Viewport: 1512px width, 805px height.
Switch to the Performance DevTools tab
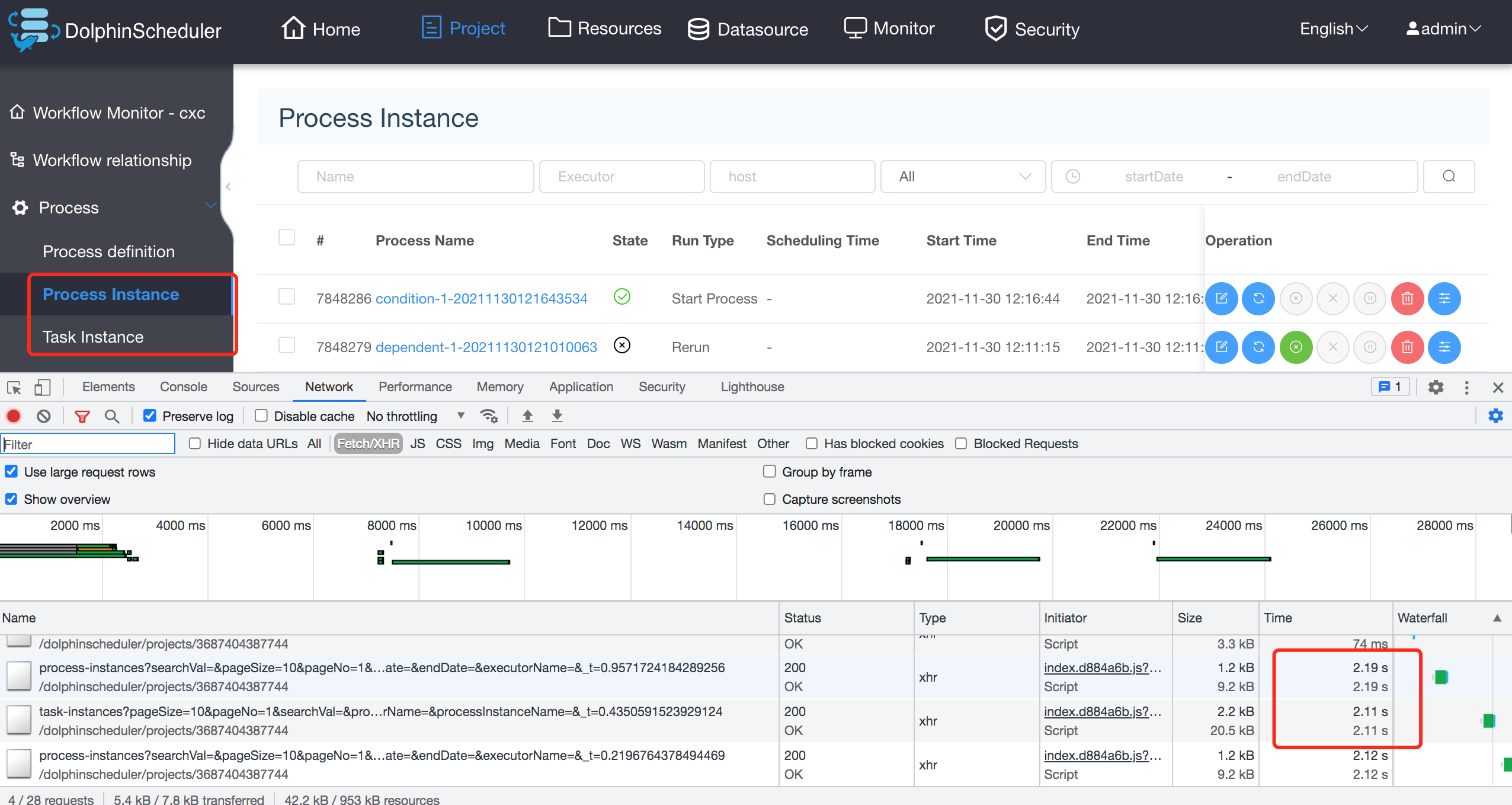tap(415, 386)
